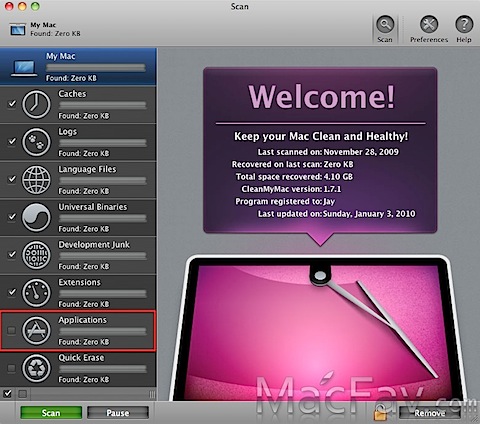Click the My Mac laptop icon in sidebar
The height and width of the screenshot is (424, 480).
24,68
